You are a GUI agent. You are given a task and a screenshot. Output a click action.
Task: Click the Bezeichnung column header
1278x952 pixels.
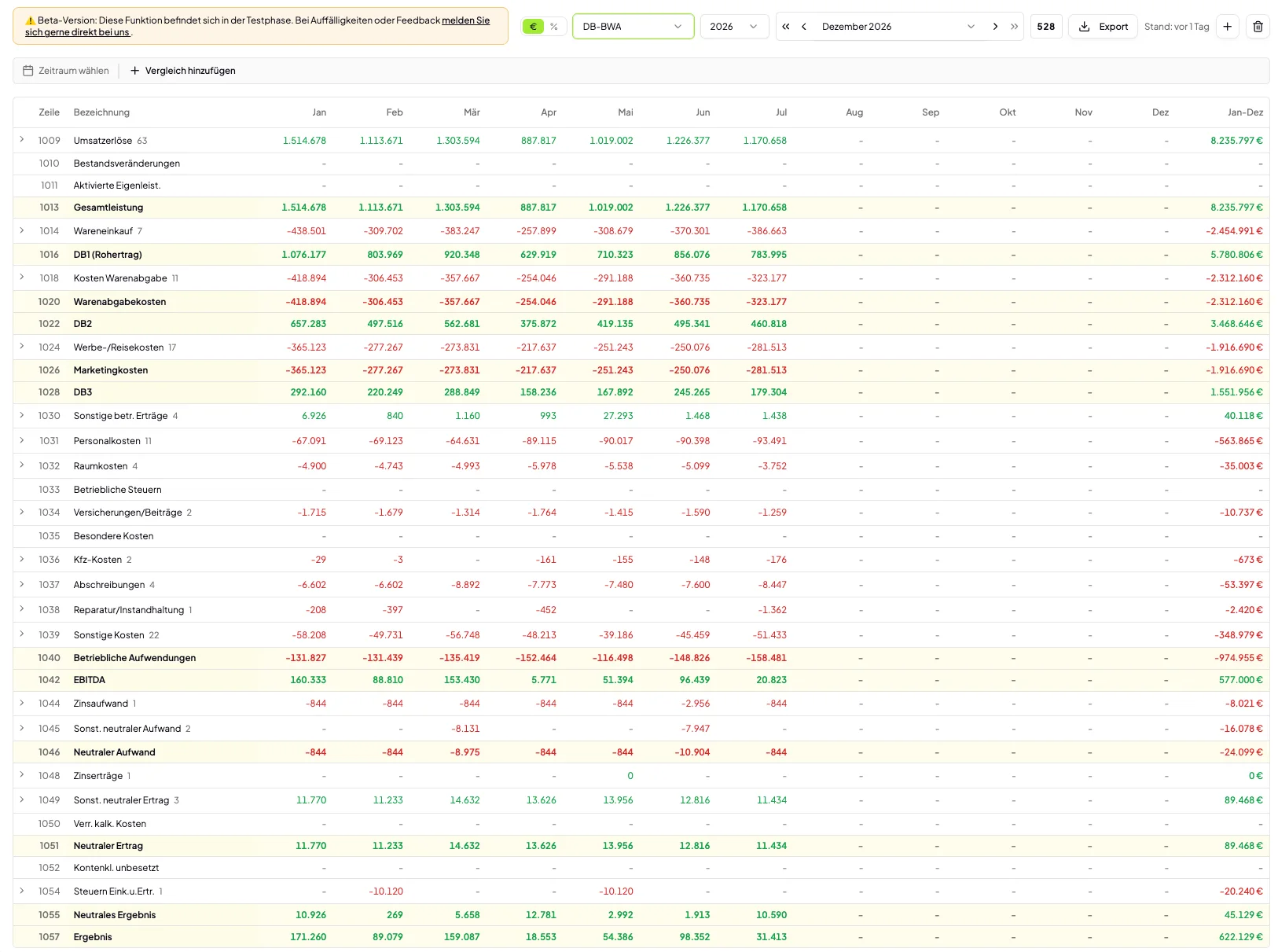click(x=101, y=112)
